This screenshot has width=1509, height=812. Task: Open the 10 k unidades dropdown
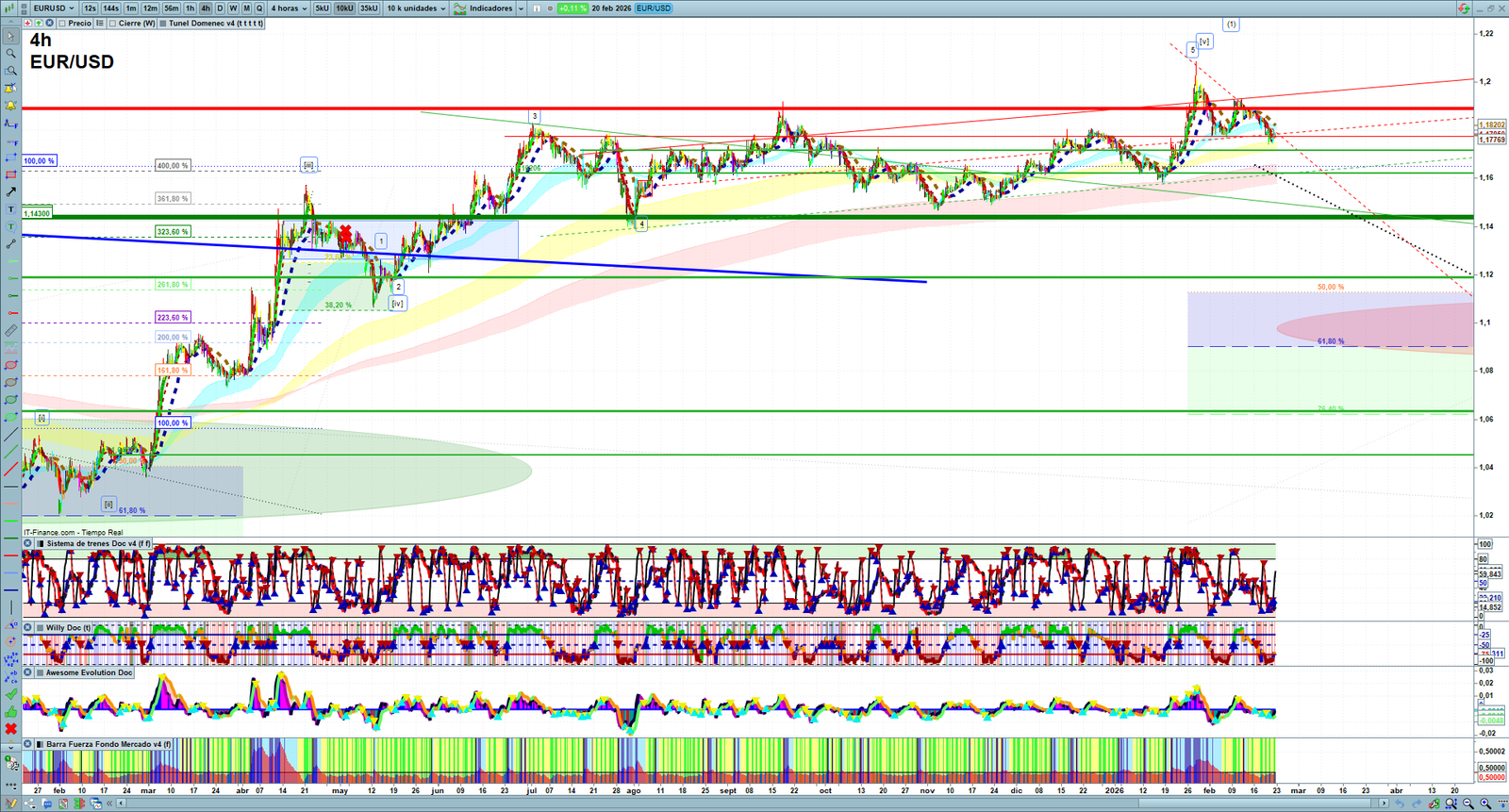[416, 8]
